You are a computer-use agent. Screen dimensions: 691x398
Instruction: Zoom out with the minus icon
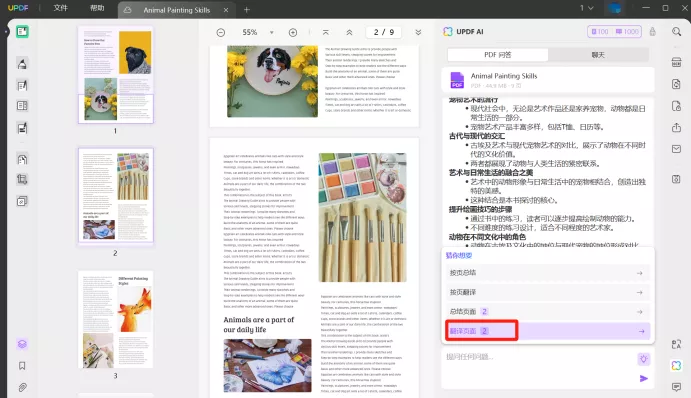tap(221, 32)
